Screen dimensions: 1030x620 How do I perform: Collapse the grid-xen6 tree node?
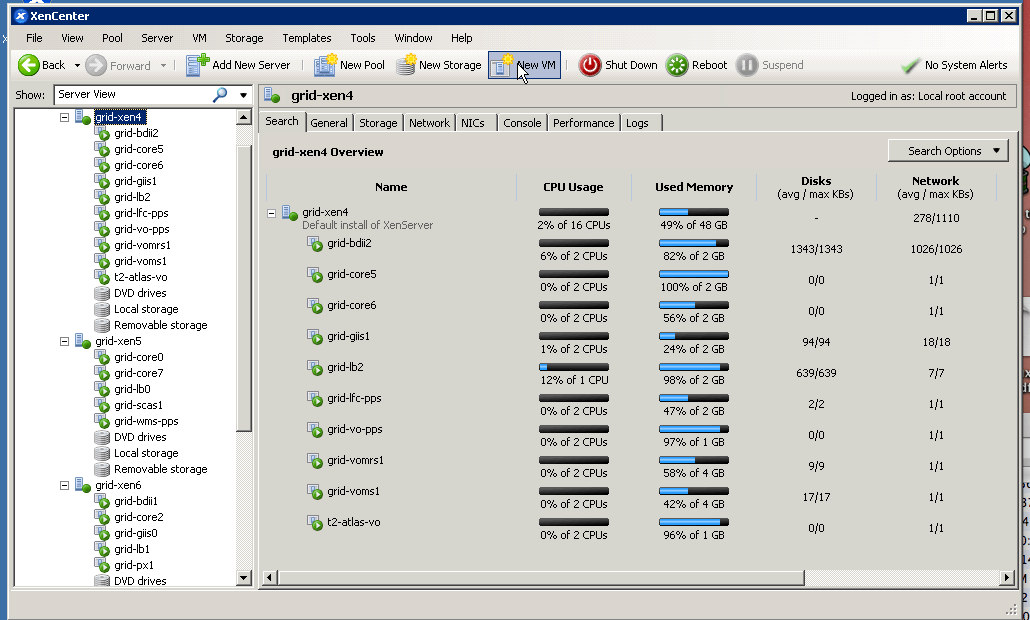pyautogui.click(x=64, y=485)
